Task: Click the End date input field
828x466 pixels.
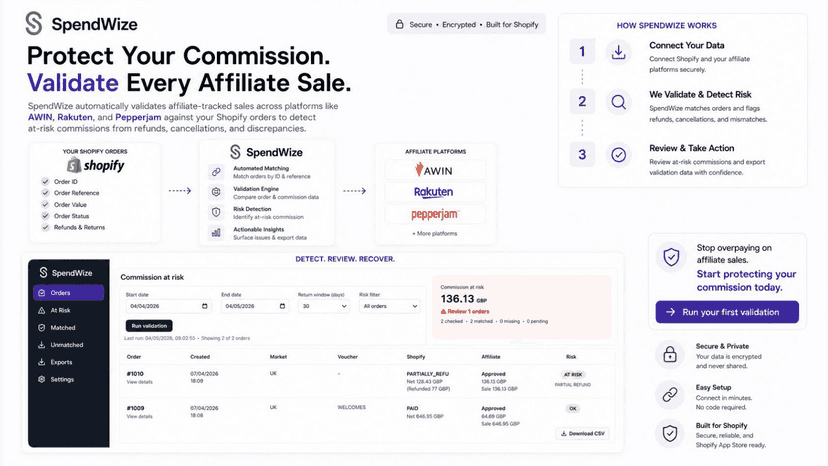Action: click(x=255, y=306)
